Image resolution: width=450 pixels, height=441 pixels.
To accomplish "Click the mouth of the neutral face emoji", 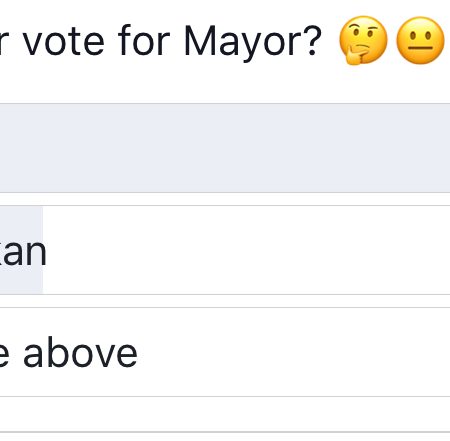I will coord(420,48).
